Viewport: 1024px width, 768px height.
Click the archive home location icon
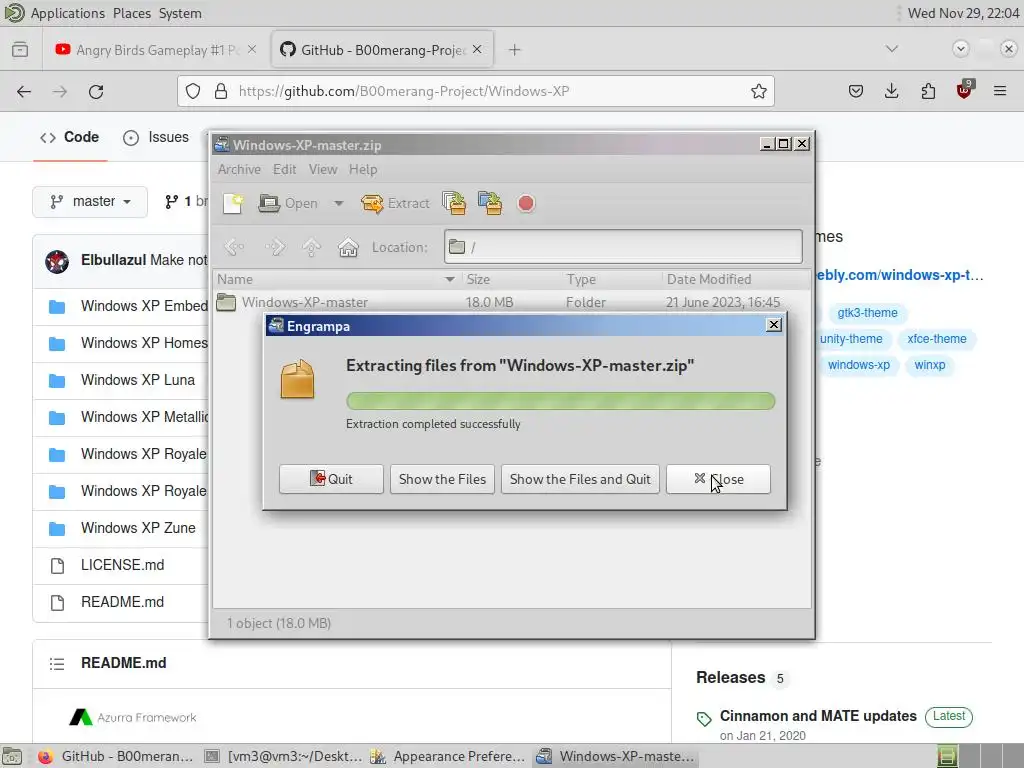point(348,248)
